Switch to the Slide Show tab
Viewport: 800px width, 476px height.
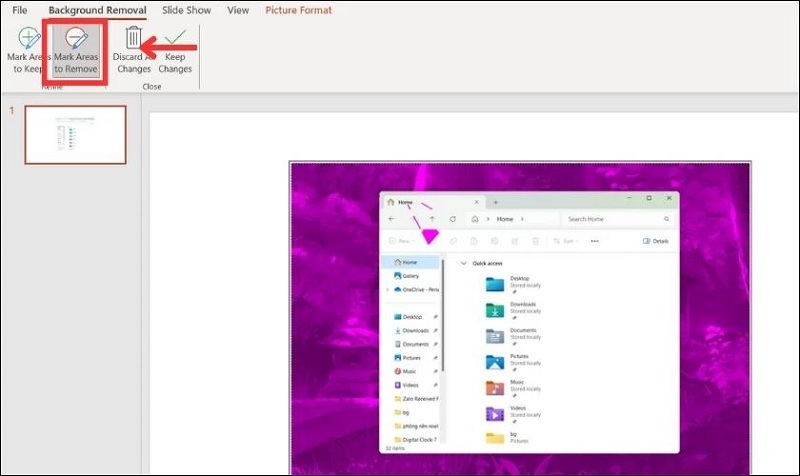coord(187,10)
